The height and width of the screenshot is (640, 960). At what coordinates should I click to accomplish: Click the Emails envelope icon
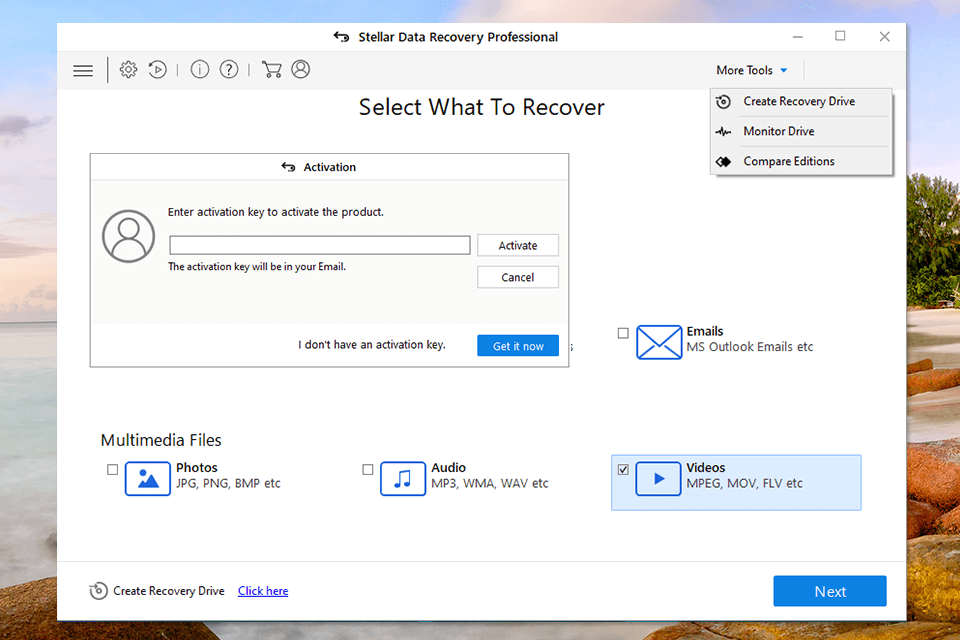tap(658, 342)
